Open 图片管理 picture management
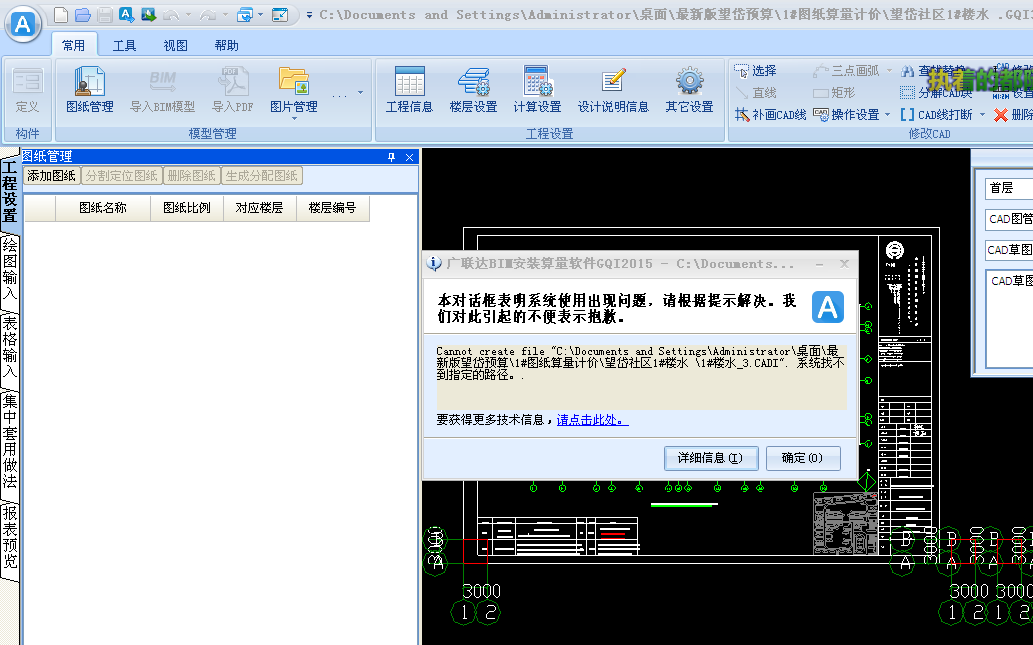Screen dimensions: 1033x645 [x=294, y=90]
